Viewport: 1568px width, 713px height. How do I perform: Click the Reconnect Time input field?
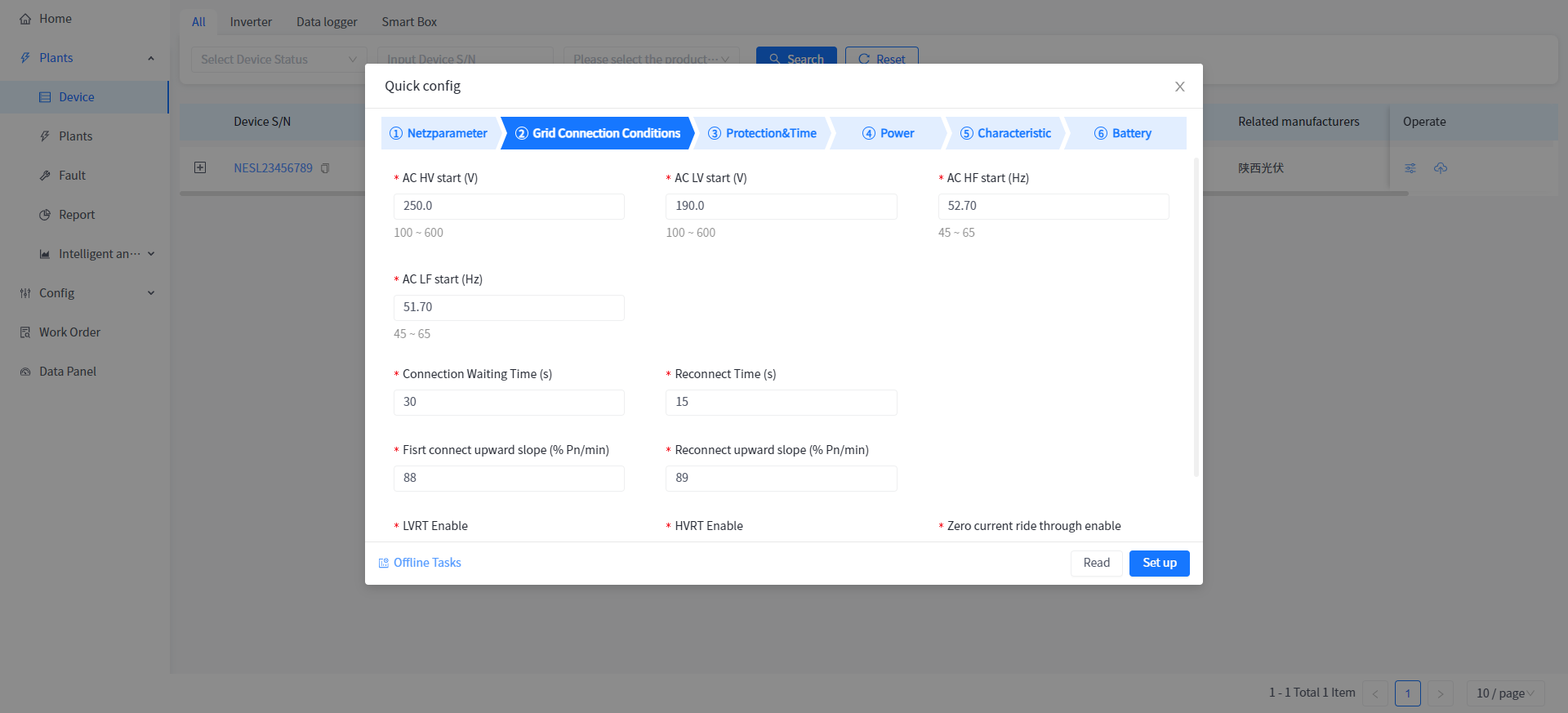coord(781,403)
